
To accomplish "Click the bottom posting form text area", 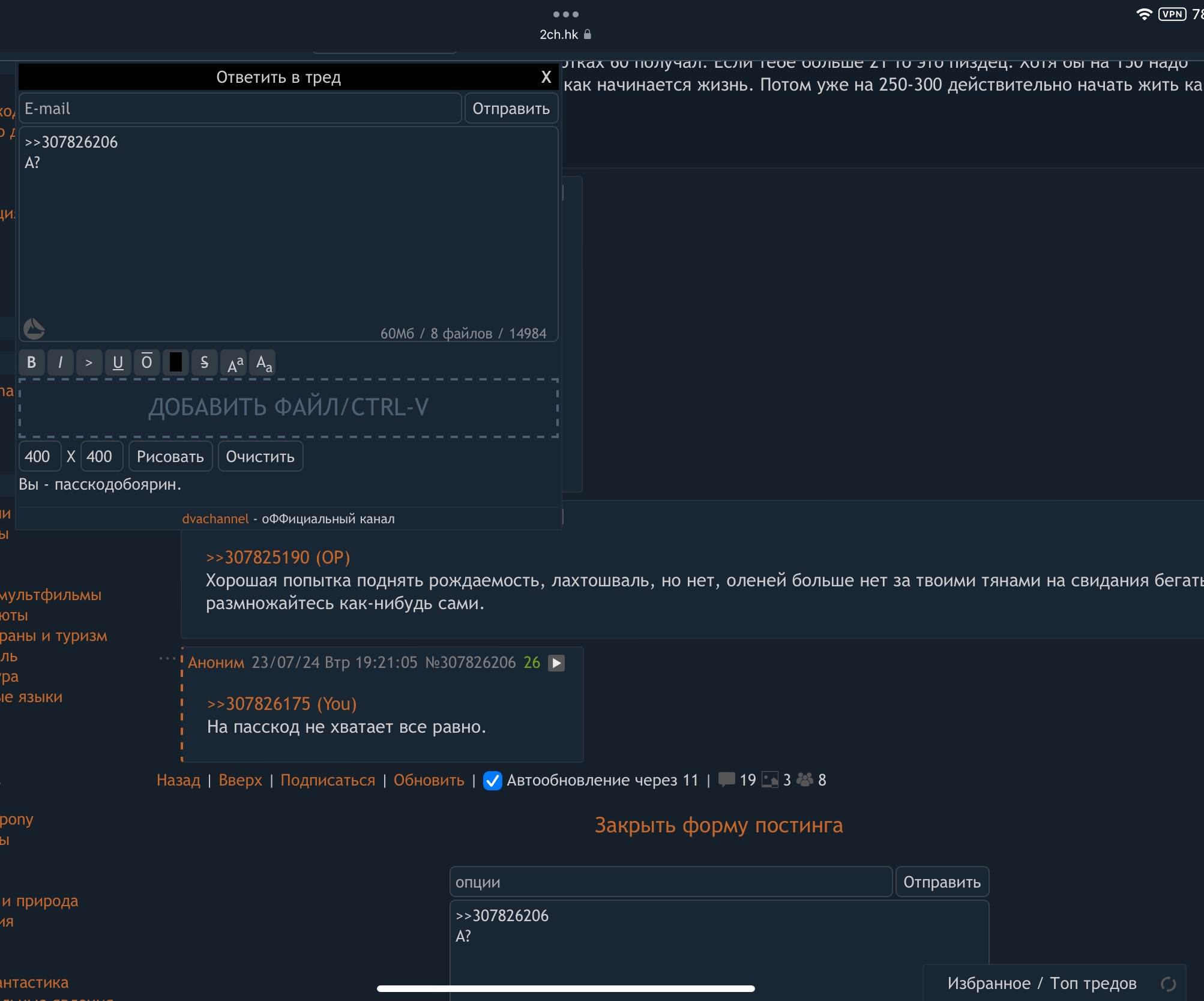I will coord(719,951).
